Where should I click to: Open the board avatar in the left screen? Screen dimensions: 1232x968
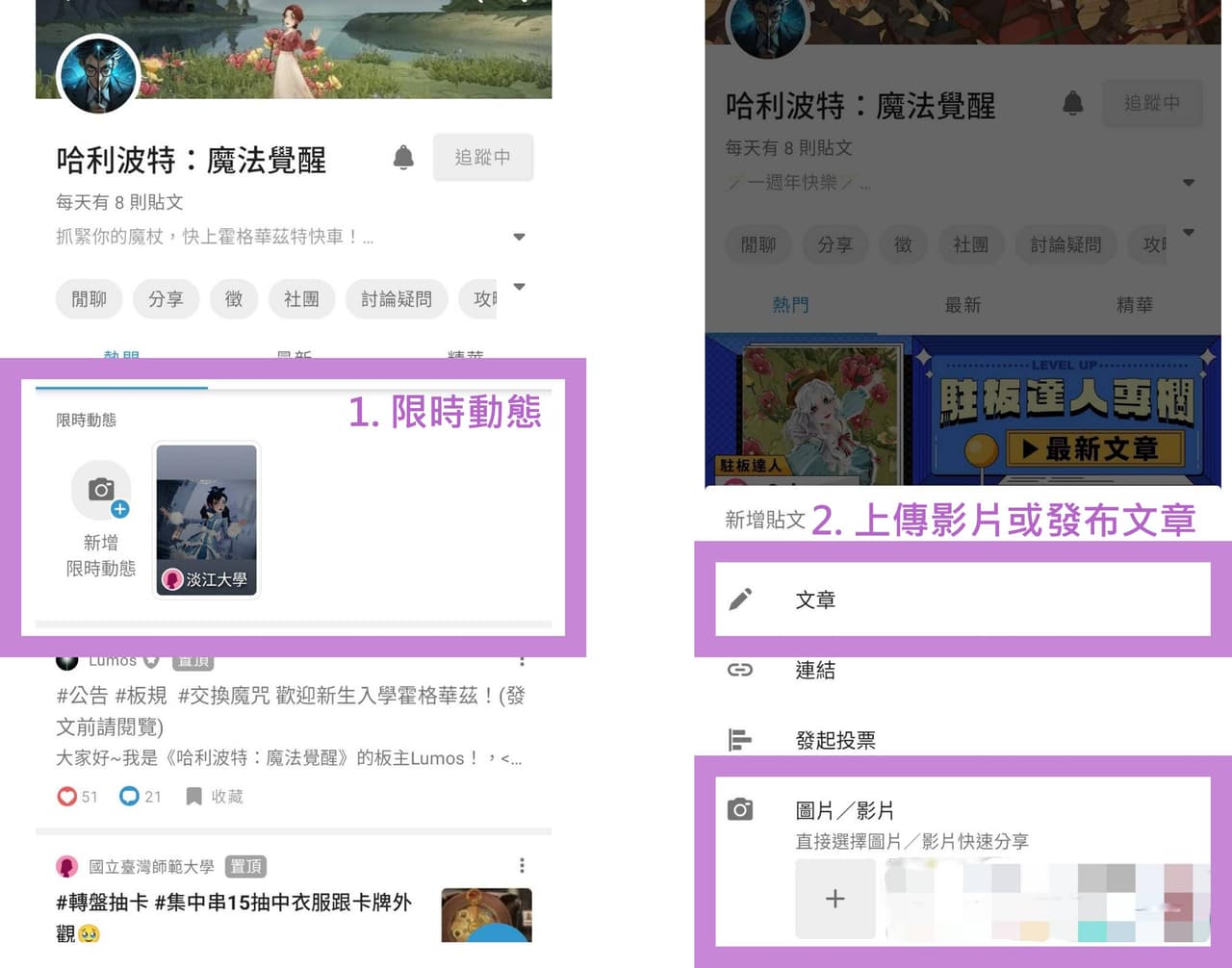98,75
